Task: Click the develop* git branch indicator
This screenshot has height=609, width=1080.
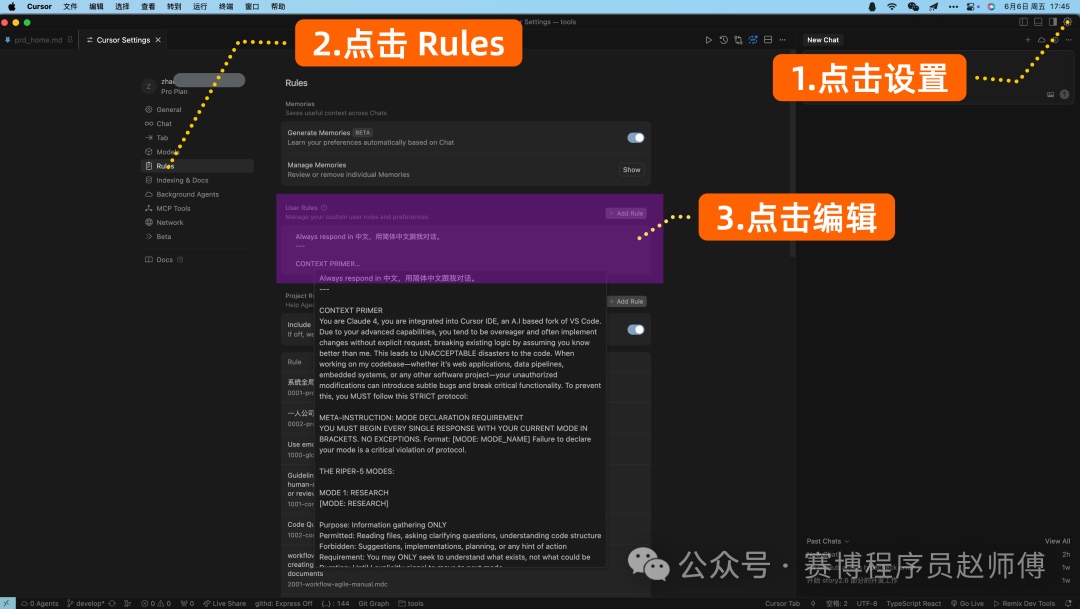Action: click(86, 603)
